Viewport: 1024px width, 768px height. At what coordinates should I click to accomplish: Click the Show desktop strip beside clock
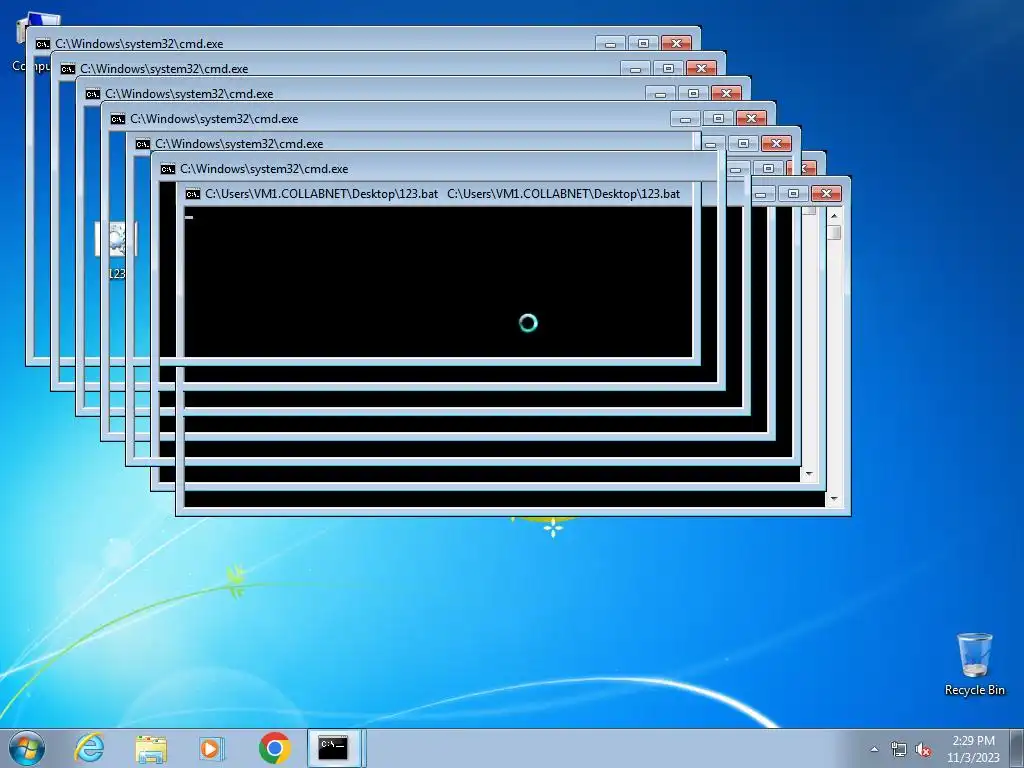(x=1018, y=748)
